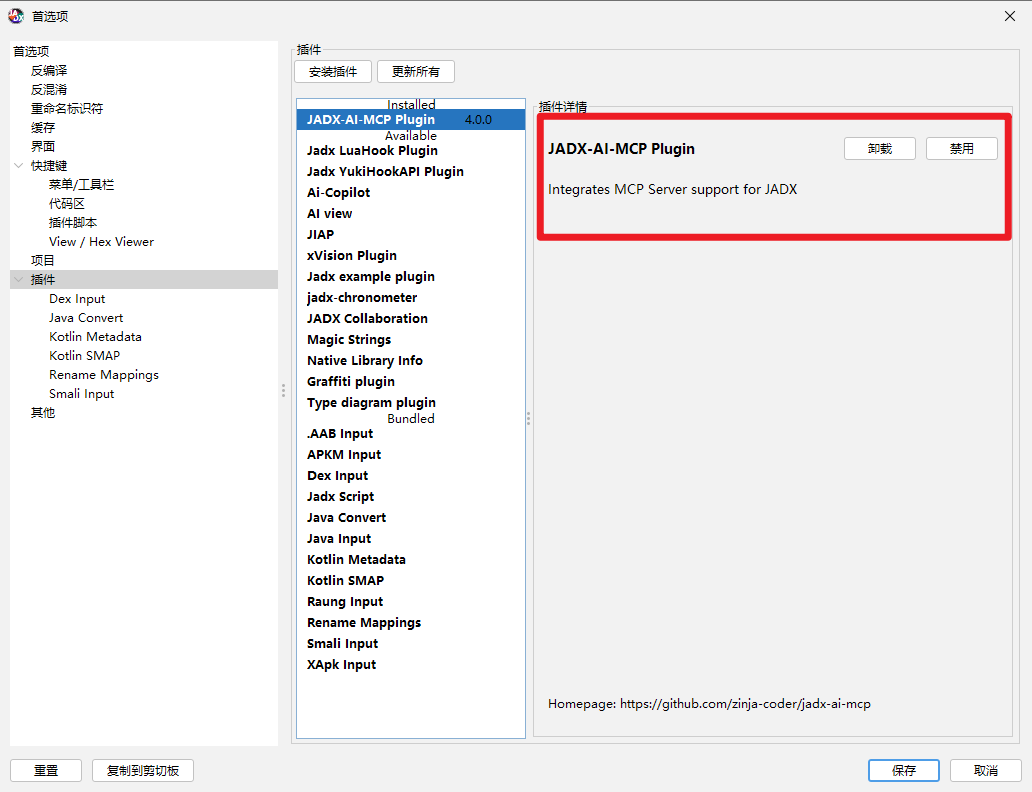Click the 取消 button

986,770
